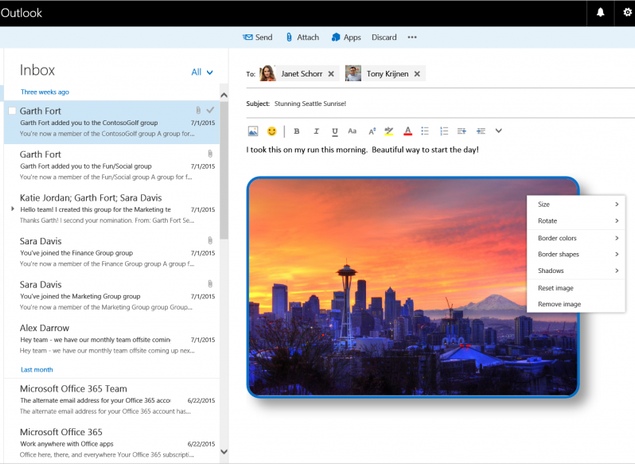Click the message list scrollbar thumb
The width and height of the screenshot is (635, 464).
(x=224, y=170)
